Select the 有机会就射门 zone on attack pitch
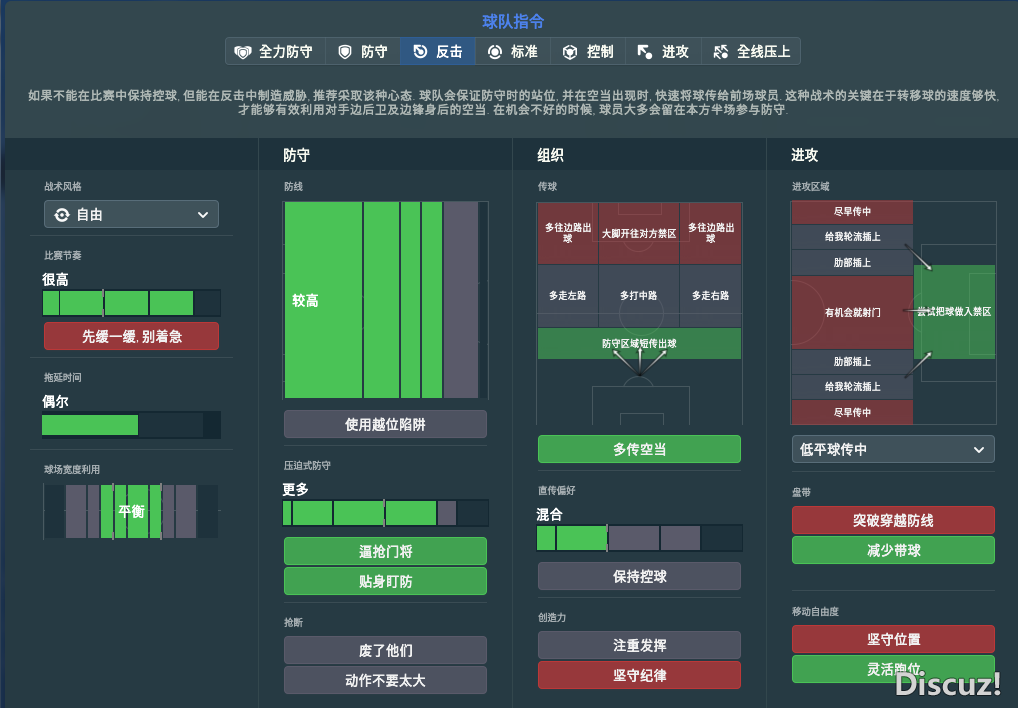 pyautogui.click(x=852, y=312)
